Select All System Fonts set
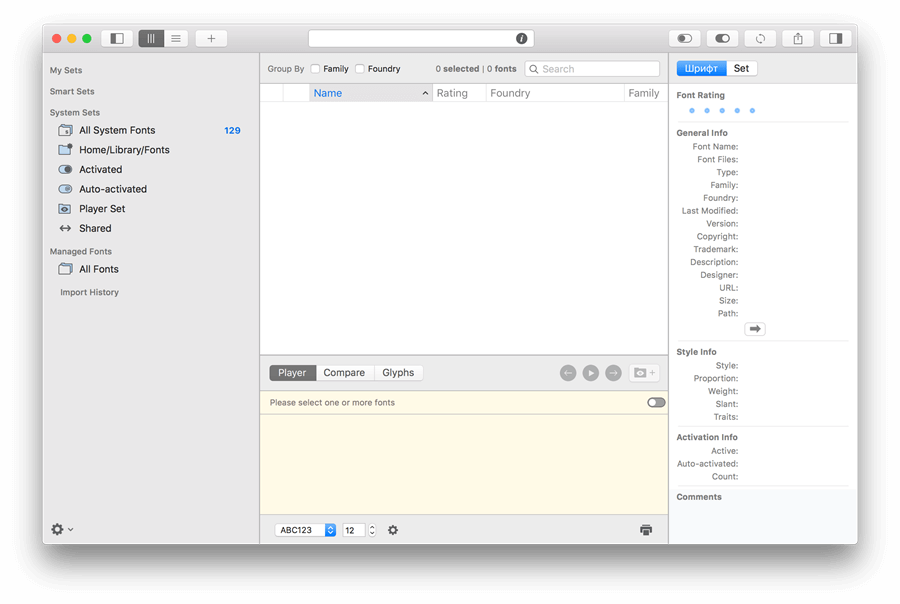This screenshot has width=900, height=604. (149, 130)
